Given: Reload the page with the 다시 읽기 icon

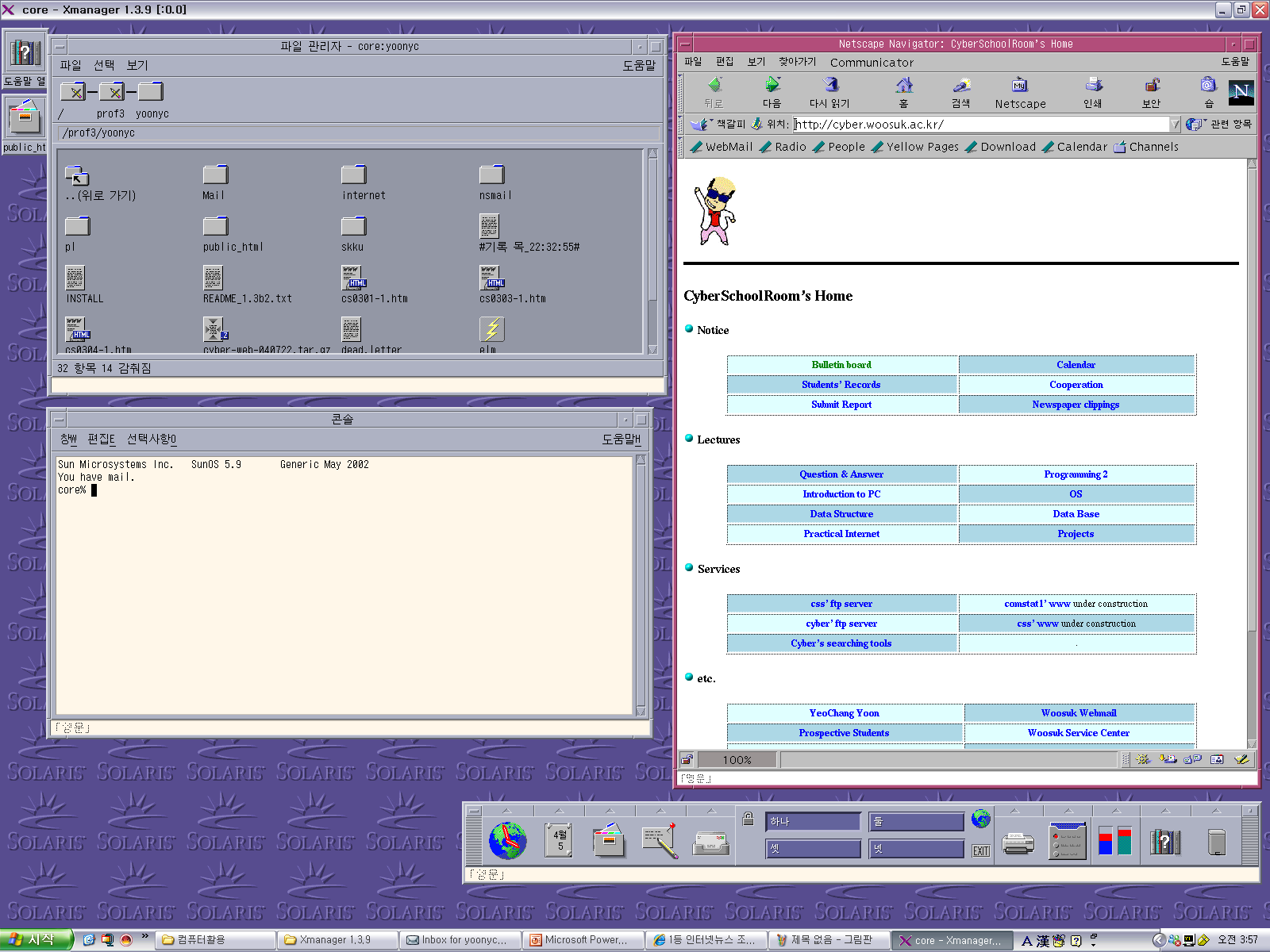Looking at the screenshot, I should pos(830,86).
